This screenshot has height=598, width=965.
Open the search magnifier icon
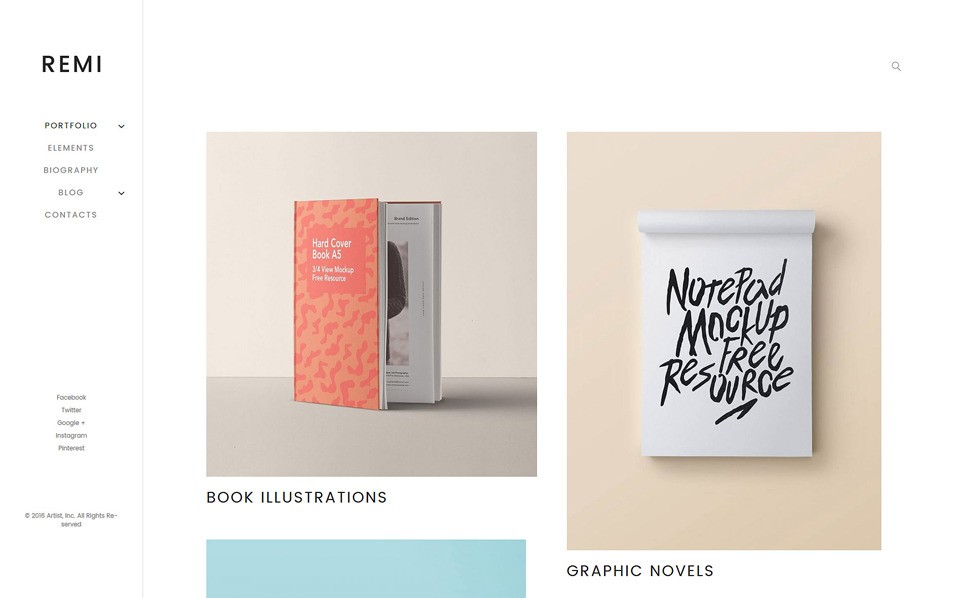(896, 66)
